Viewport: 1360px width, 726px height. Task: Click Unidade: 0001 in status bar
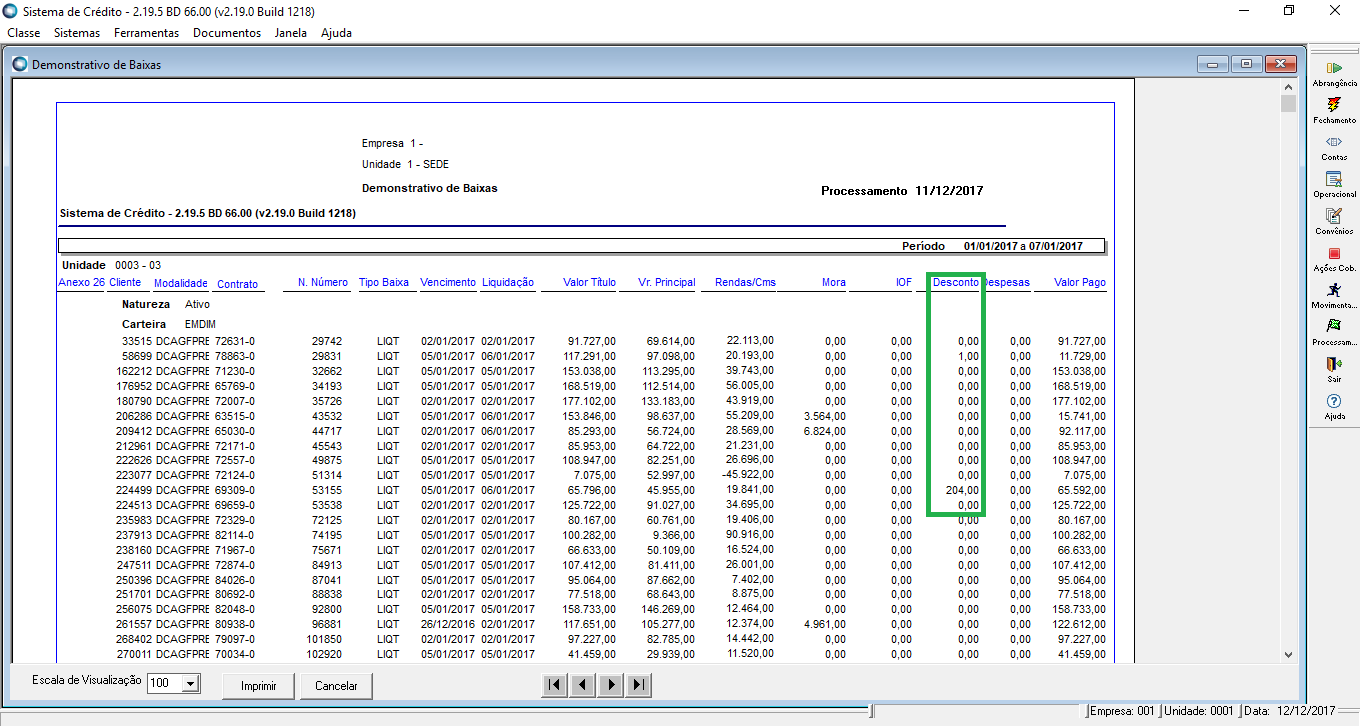pos(1199,711)
